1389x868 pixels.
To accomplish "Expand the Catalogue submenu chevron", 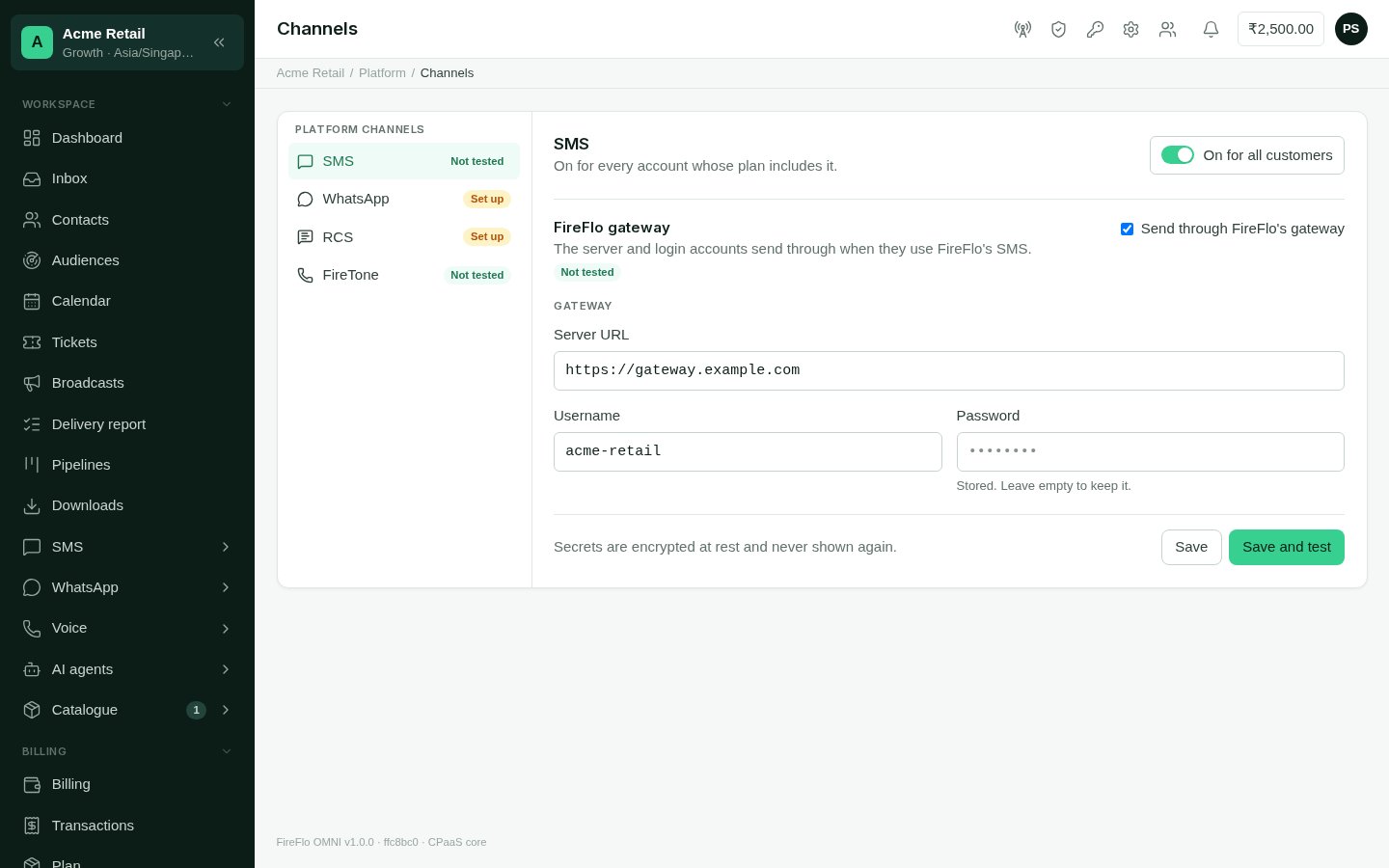I will [226, 710].
